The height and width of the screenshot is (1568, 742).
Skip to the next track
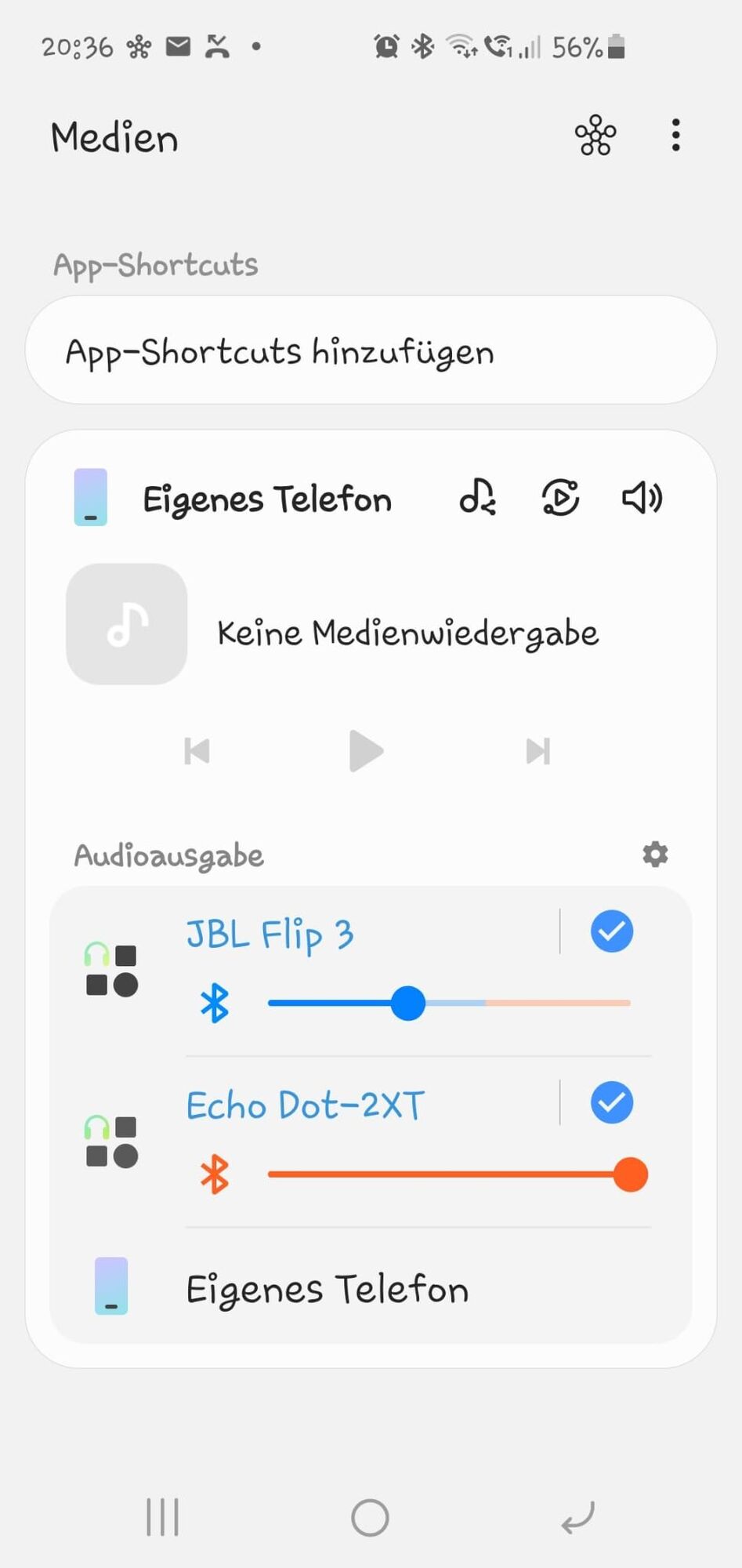click(x=538, y=751)
